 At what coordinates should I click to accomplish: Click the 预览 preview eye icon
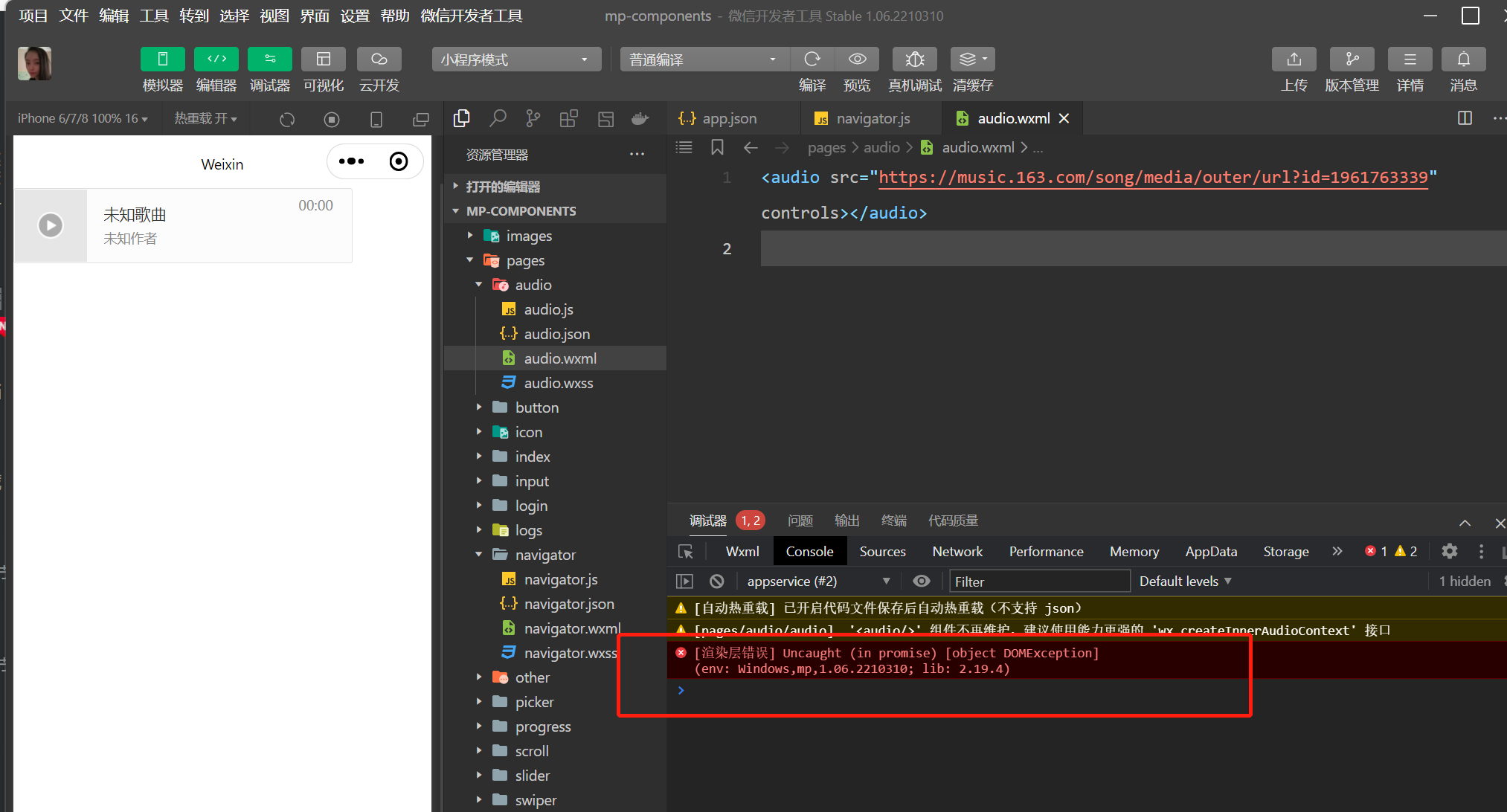click(857, 59)
